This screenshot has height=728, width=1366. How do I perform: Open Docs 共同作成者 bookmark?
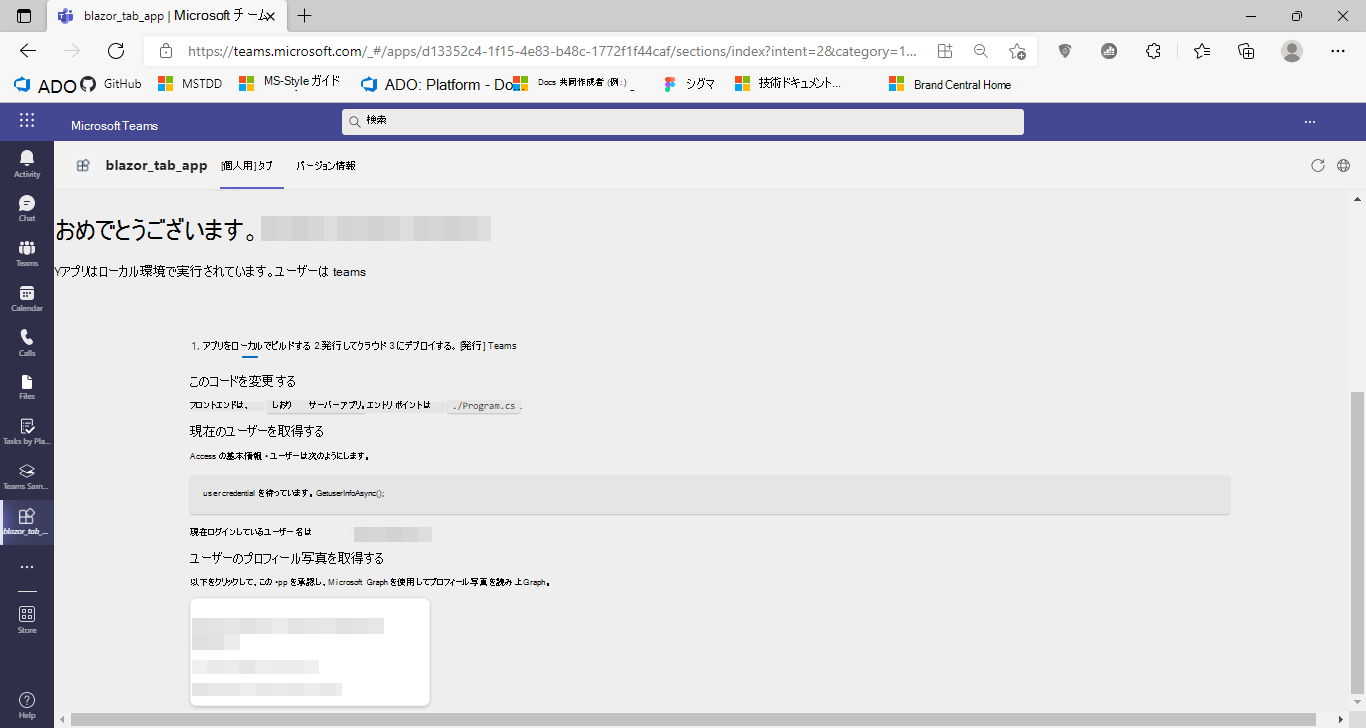(573, 84)
